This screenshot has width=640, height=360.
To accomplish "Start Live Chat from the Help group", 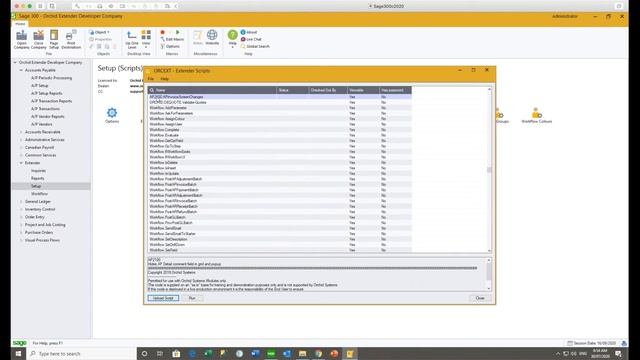I will (x=251, y=39).
